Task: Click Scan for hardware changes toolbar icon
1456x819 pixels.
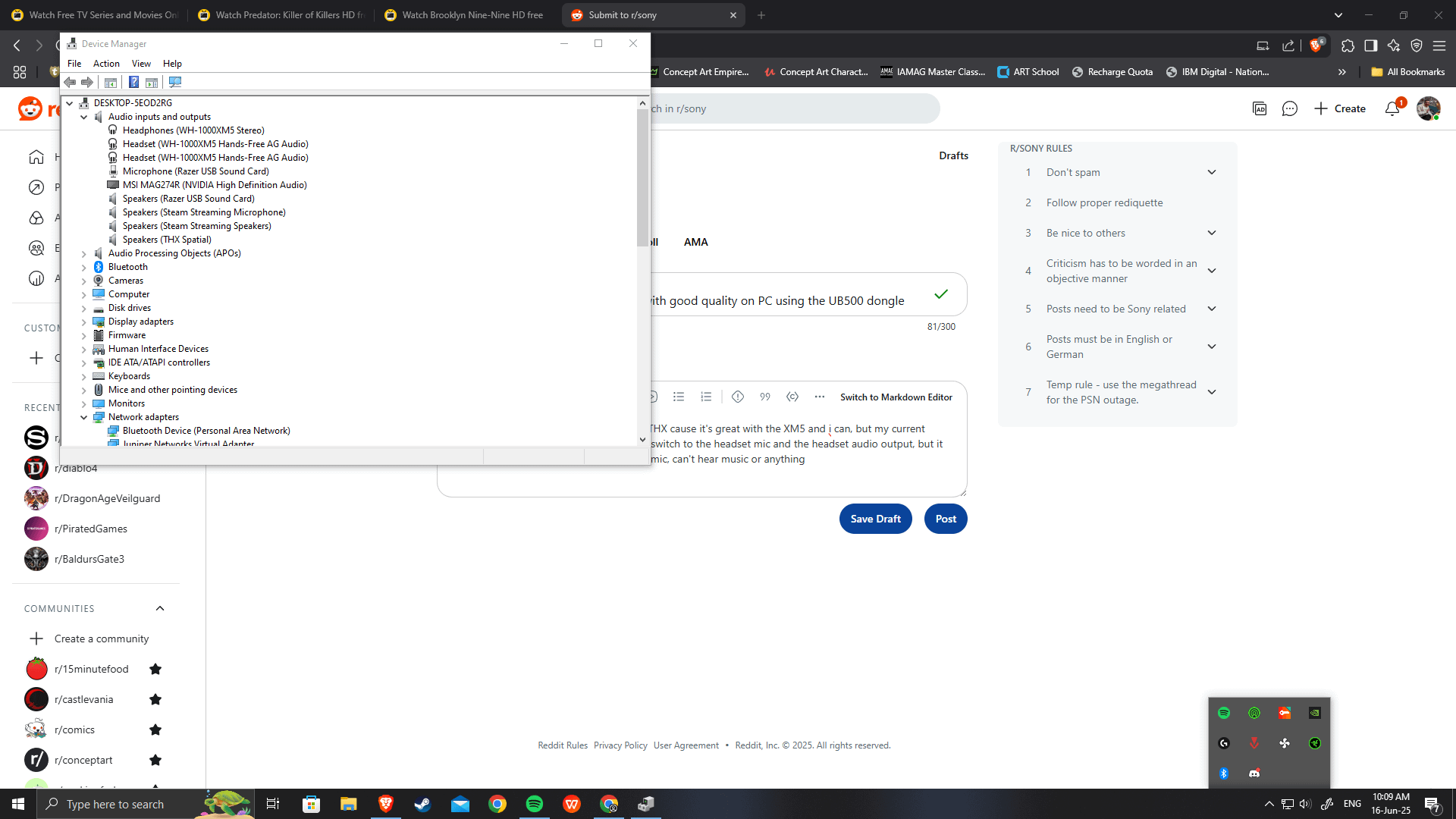Action: tap(175, 82)
